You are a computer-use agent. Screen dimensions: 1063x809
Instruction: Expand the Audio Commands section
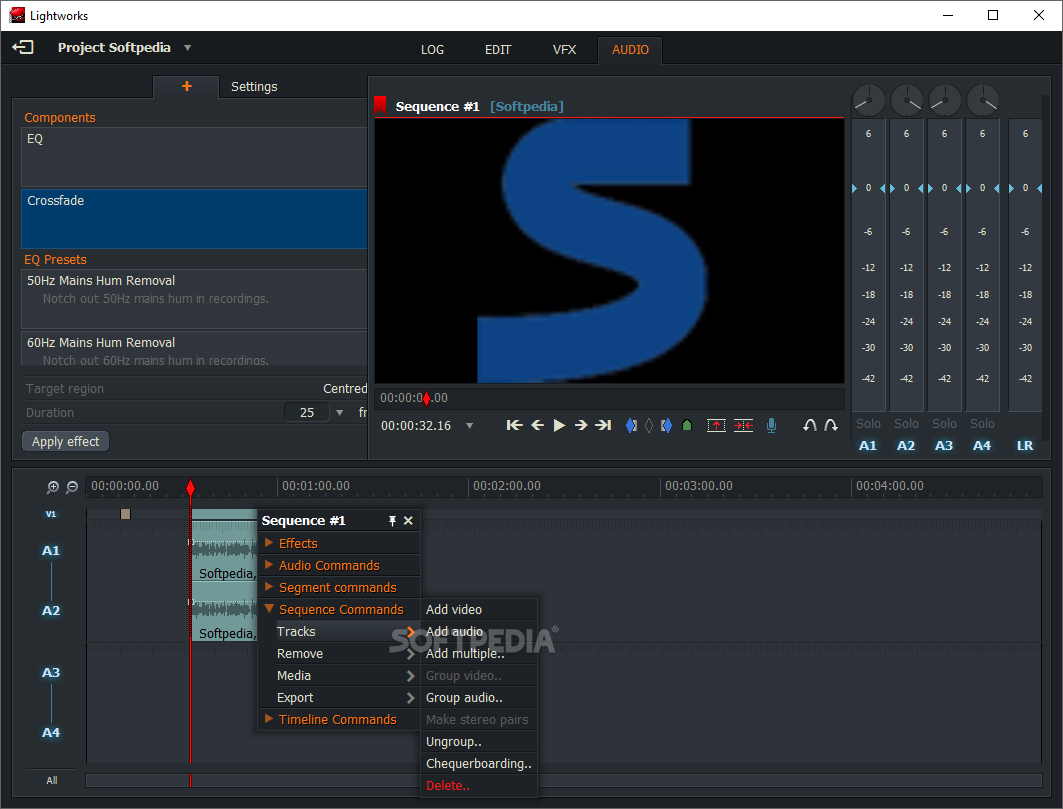click(339, 566)
